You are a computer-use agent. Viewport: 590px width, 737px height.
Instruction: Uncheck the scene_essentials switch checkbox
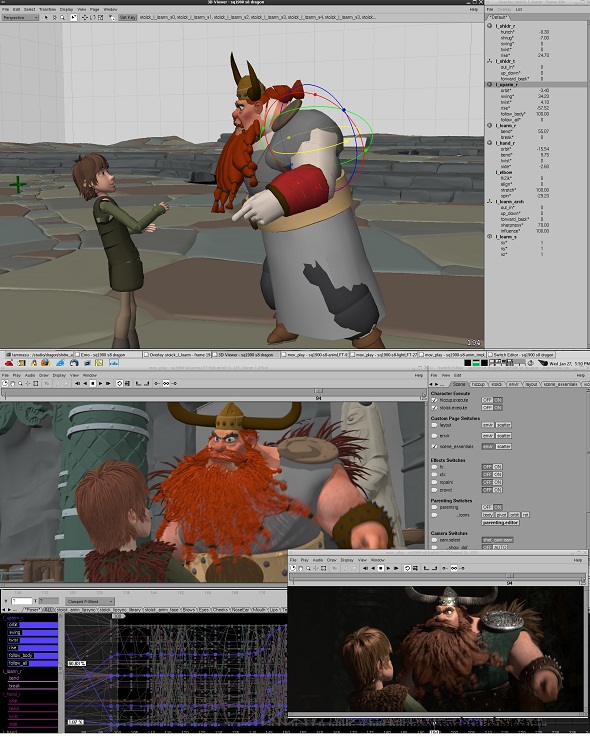pos(434,446)
